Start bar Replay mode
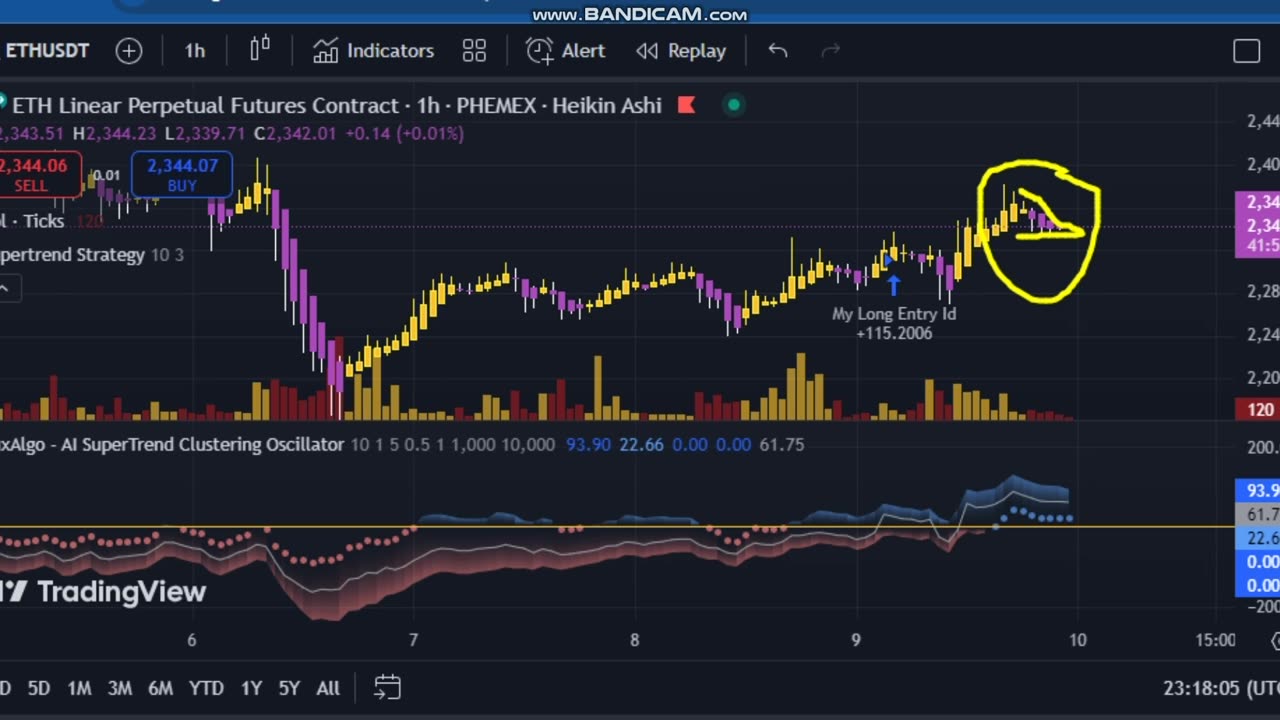Viewport: 1280px width, 720px height. click(682, 51)
